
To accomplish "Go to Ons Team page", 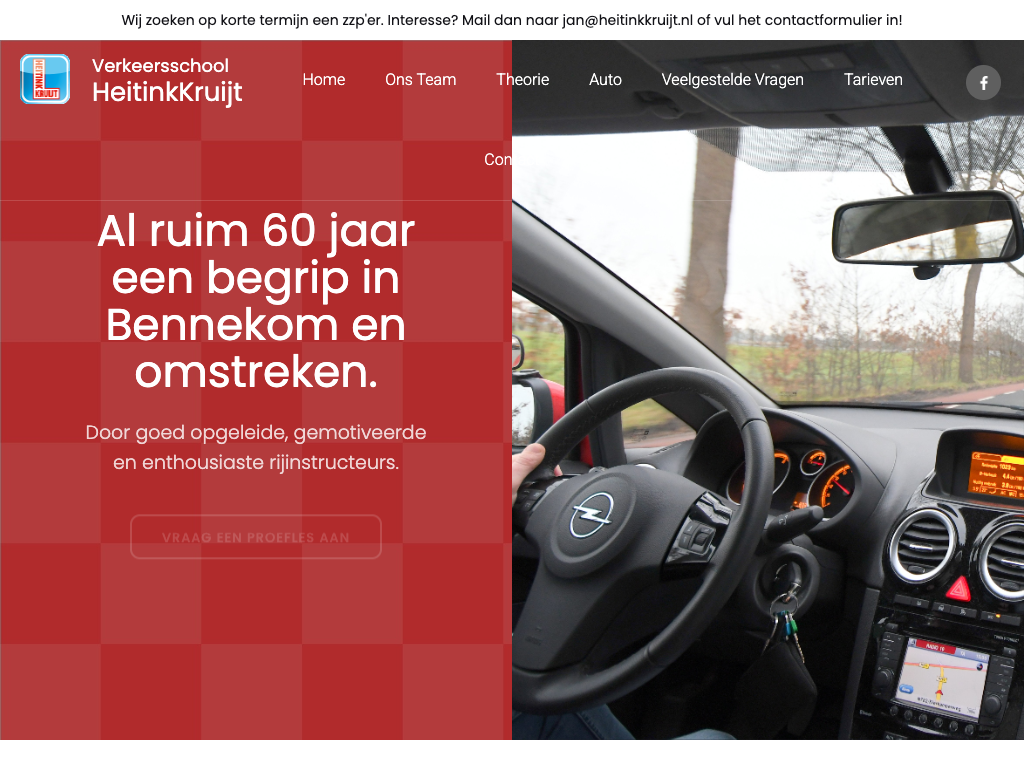I will [421, 80].
